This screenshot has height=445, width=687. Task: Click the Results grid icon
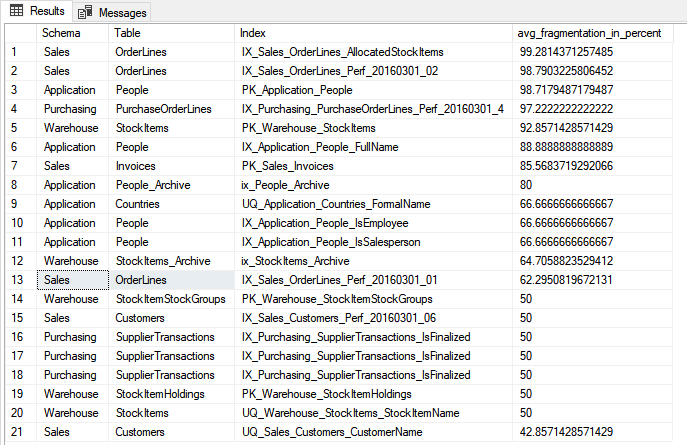point(17,11)
